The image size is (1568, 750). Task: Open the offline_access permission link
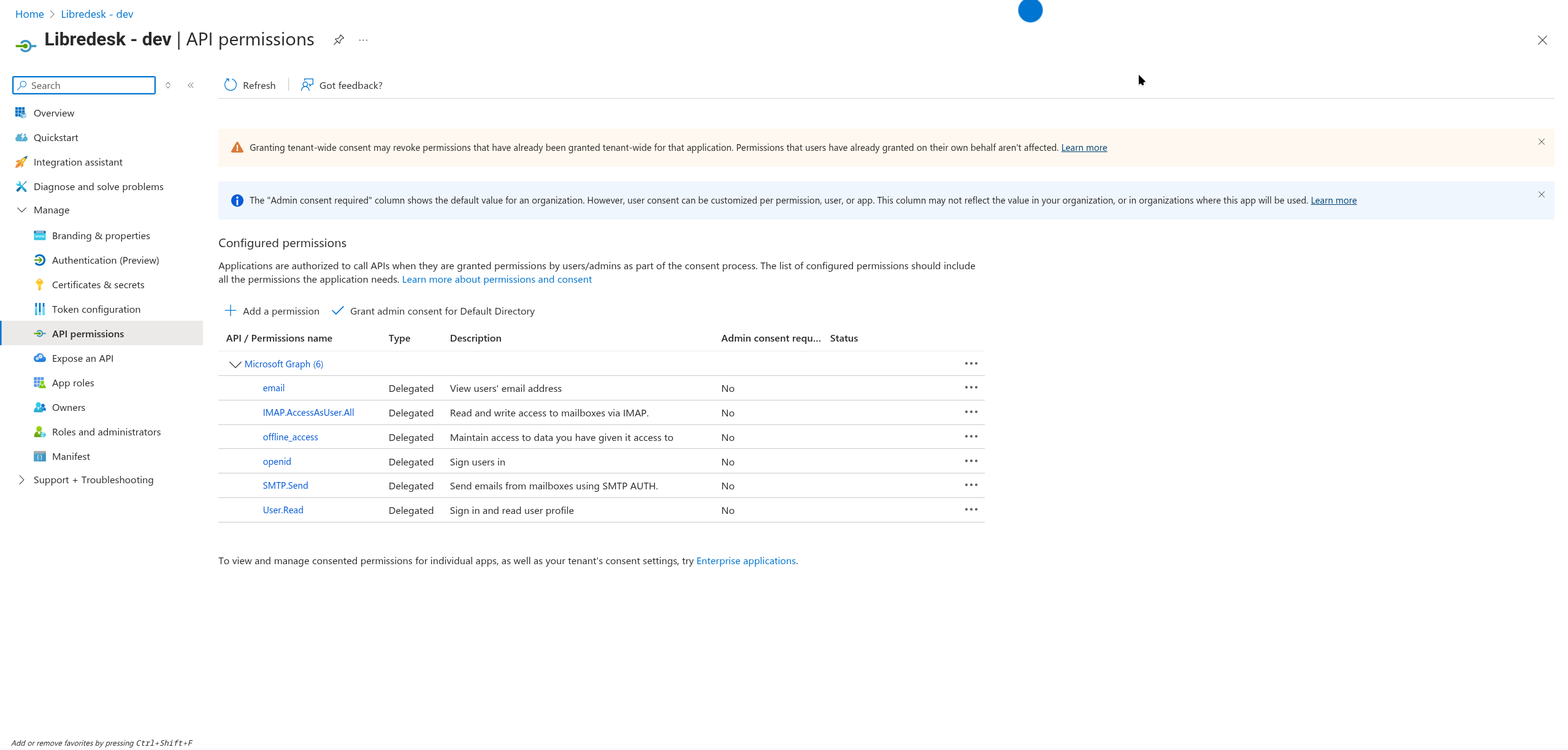(290, 437)
